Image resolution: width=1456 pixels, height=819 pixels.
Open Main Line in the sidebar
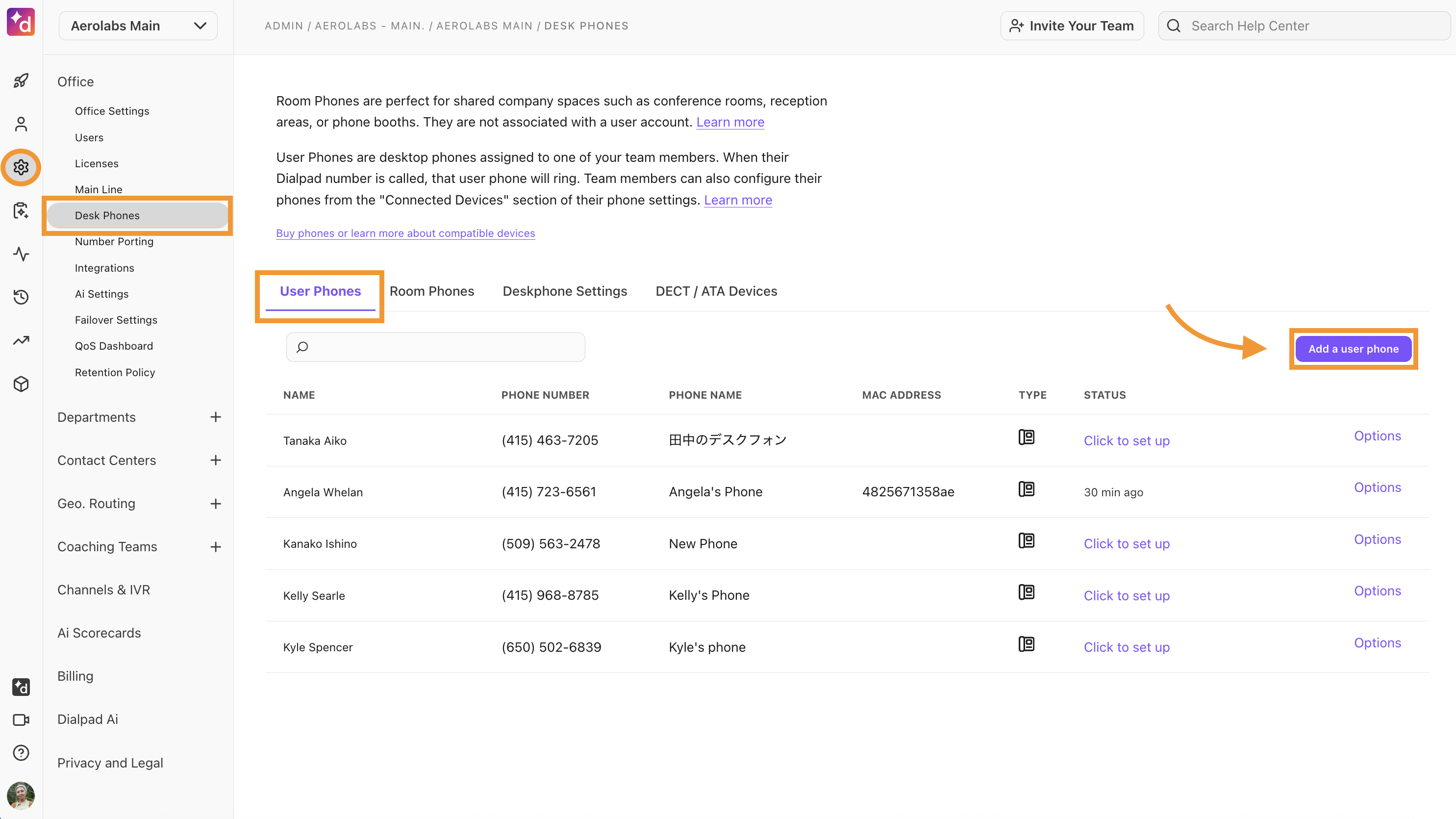coord(99,189)
